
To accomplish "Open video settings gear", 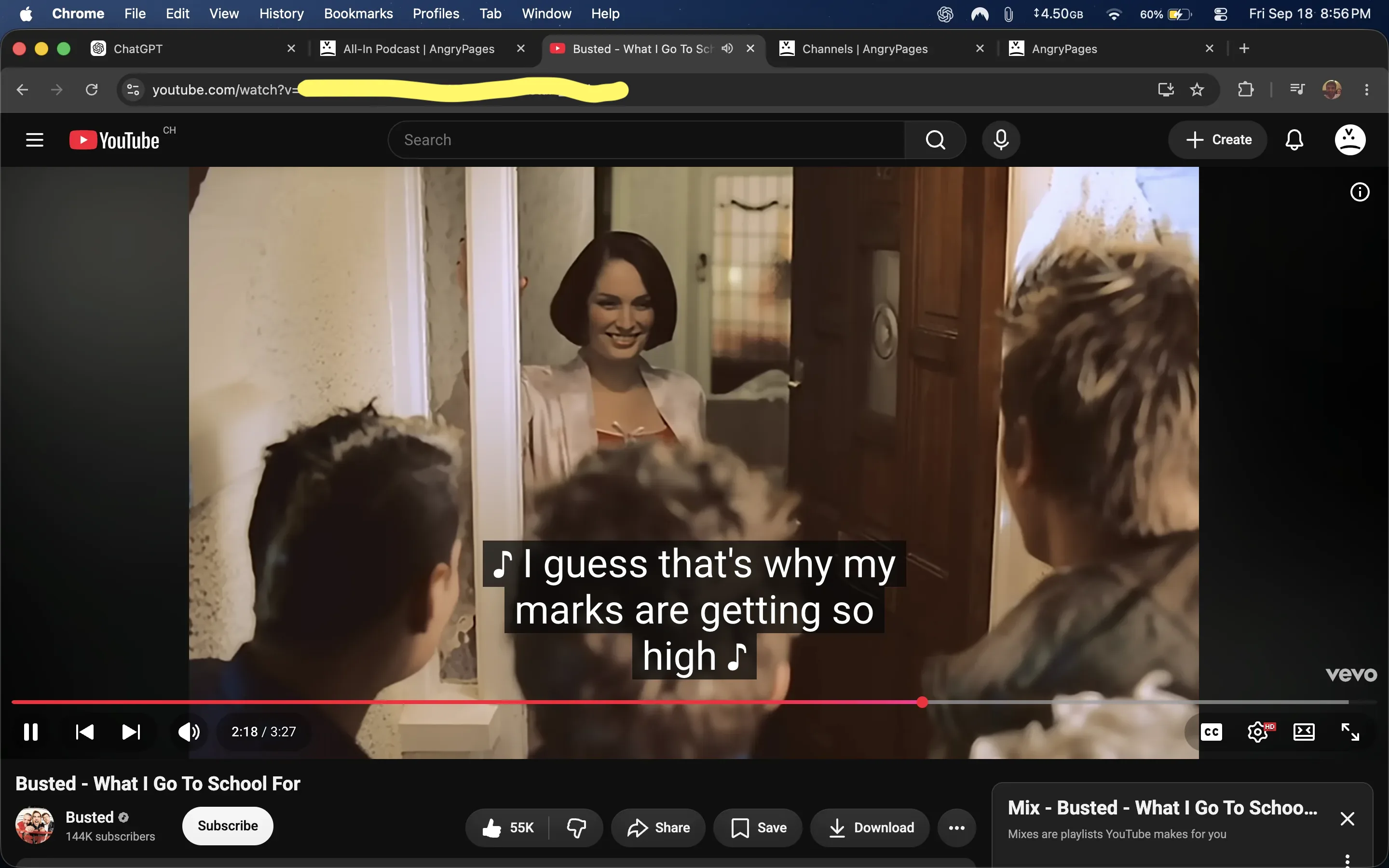I will (x=1257, y=732).
